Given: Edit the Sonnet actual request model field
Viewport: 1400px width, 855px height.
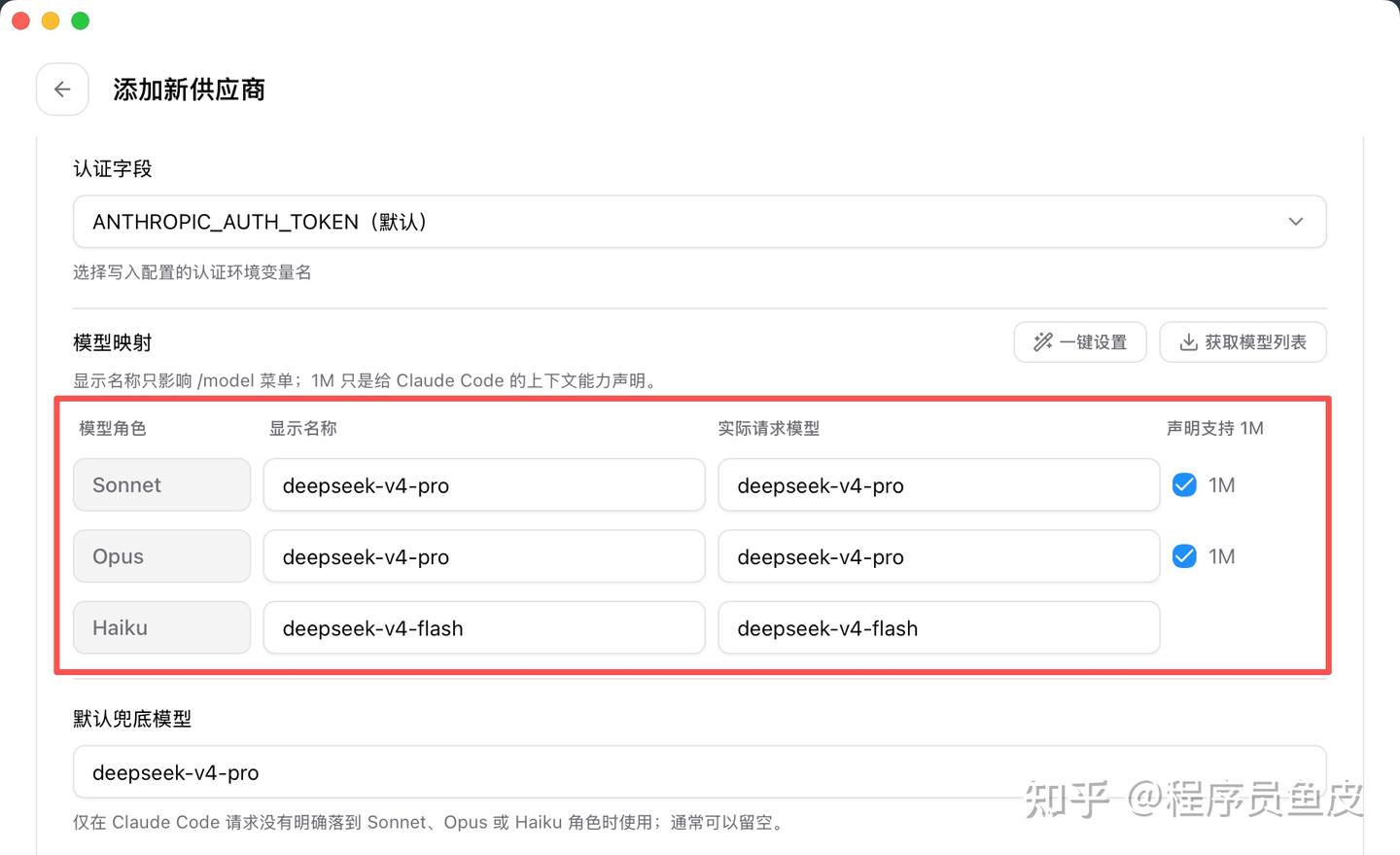Looking at the screenshot, I should click(x=938, y=485).
